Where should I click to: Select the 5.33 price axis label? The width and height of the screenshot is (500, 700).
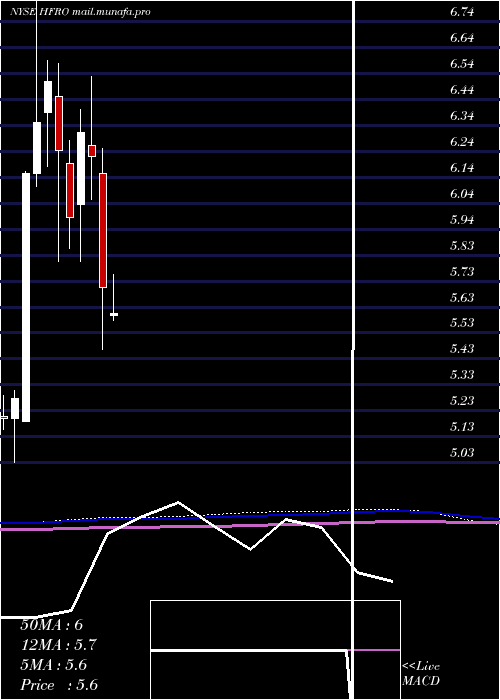(462, 374)
